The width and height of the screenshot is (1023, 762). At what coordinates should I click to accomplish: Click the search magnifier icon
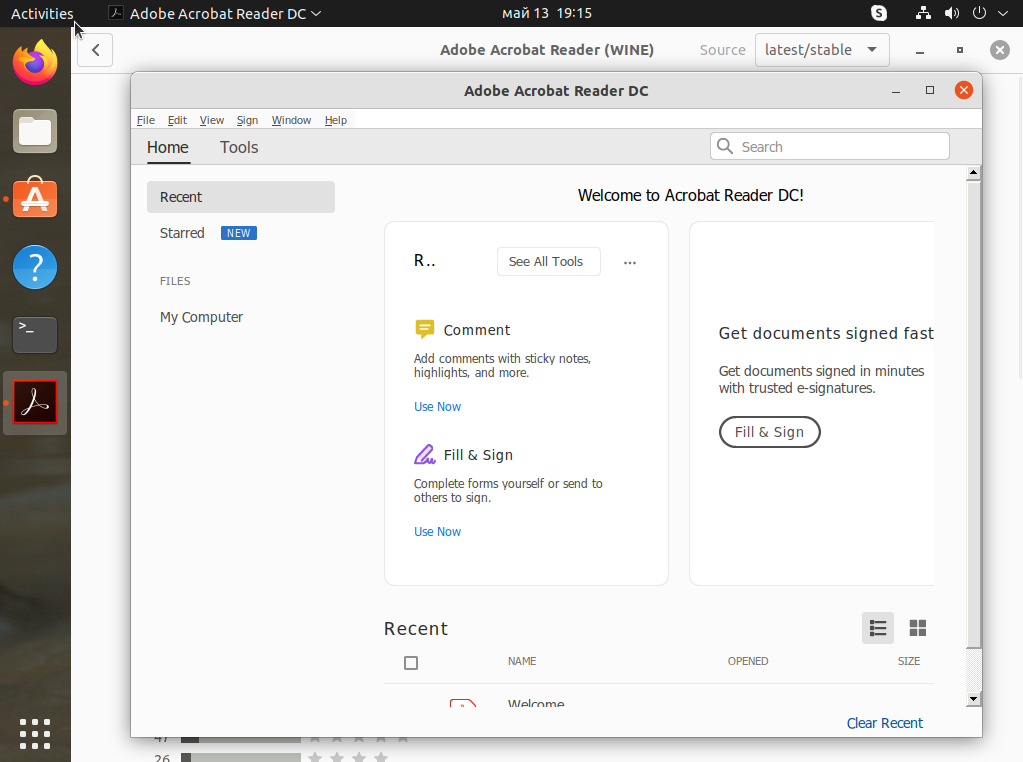click(x=725, y=147)
